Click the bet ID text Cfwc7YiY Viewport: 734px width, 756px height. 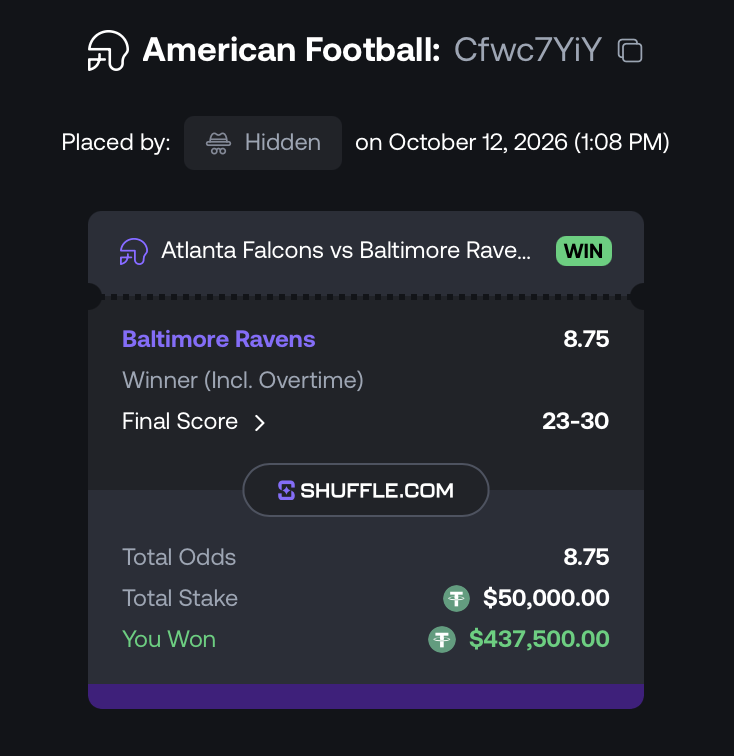click(528, 50)
